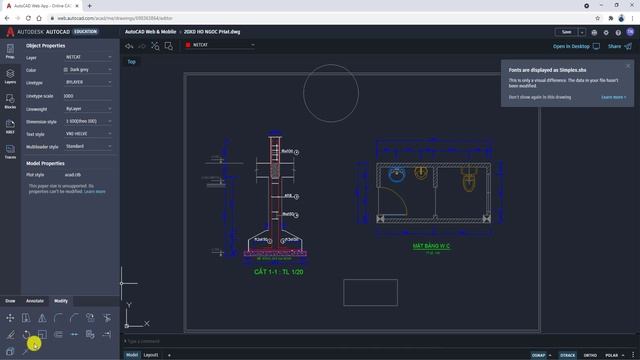Image resolution: width=640 pixels, height=360 pixels.
Task: Select the Mirror tool in Modify panel
Action: [42, 318]
